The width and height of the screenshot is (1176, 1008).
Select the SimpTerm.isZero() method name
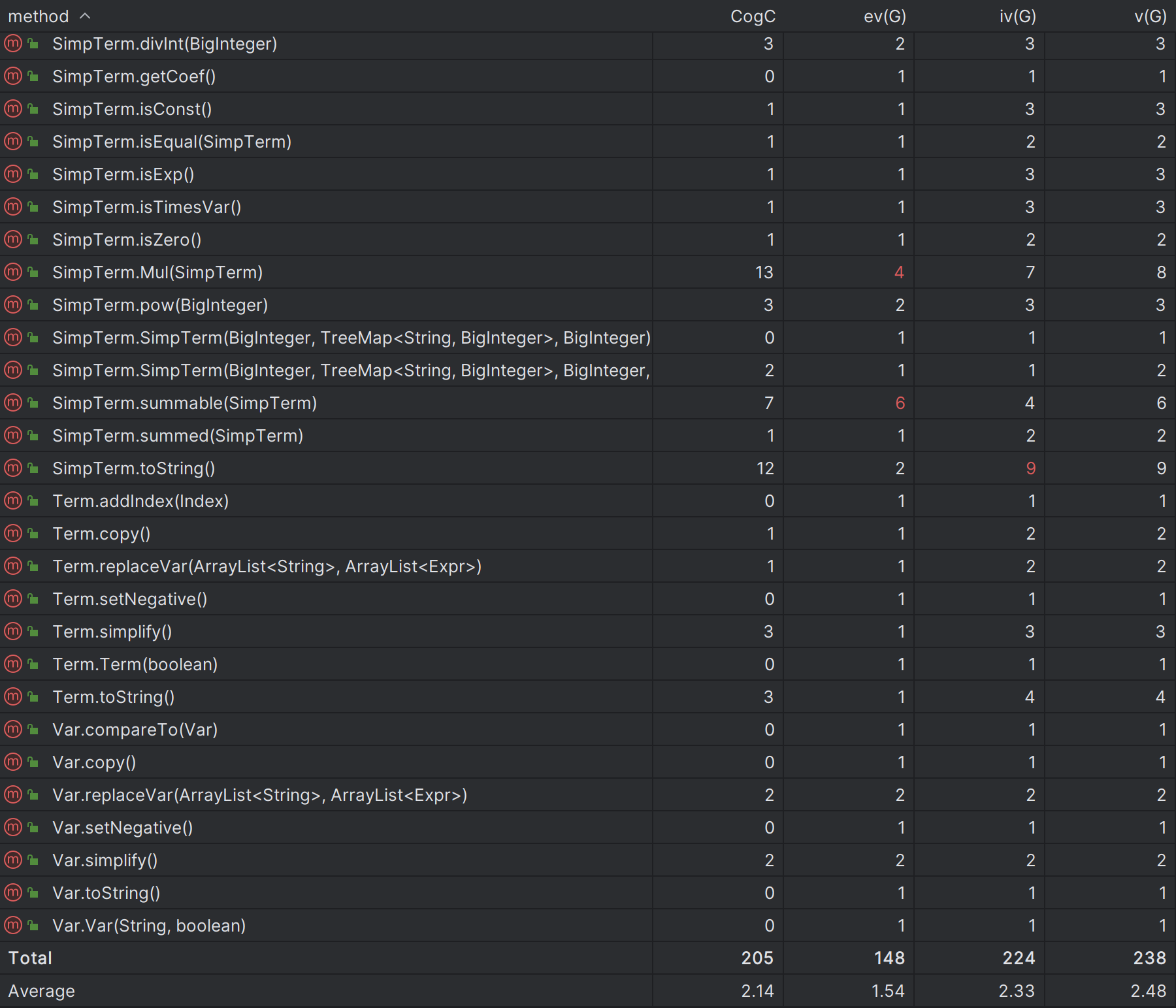tap(127, 240)
